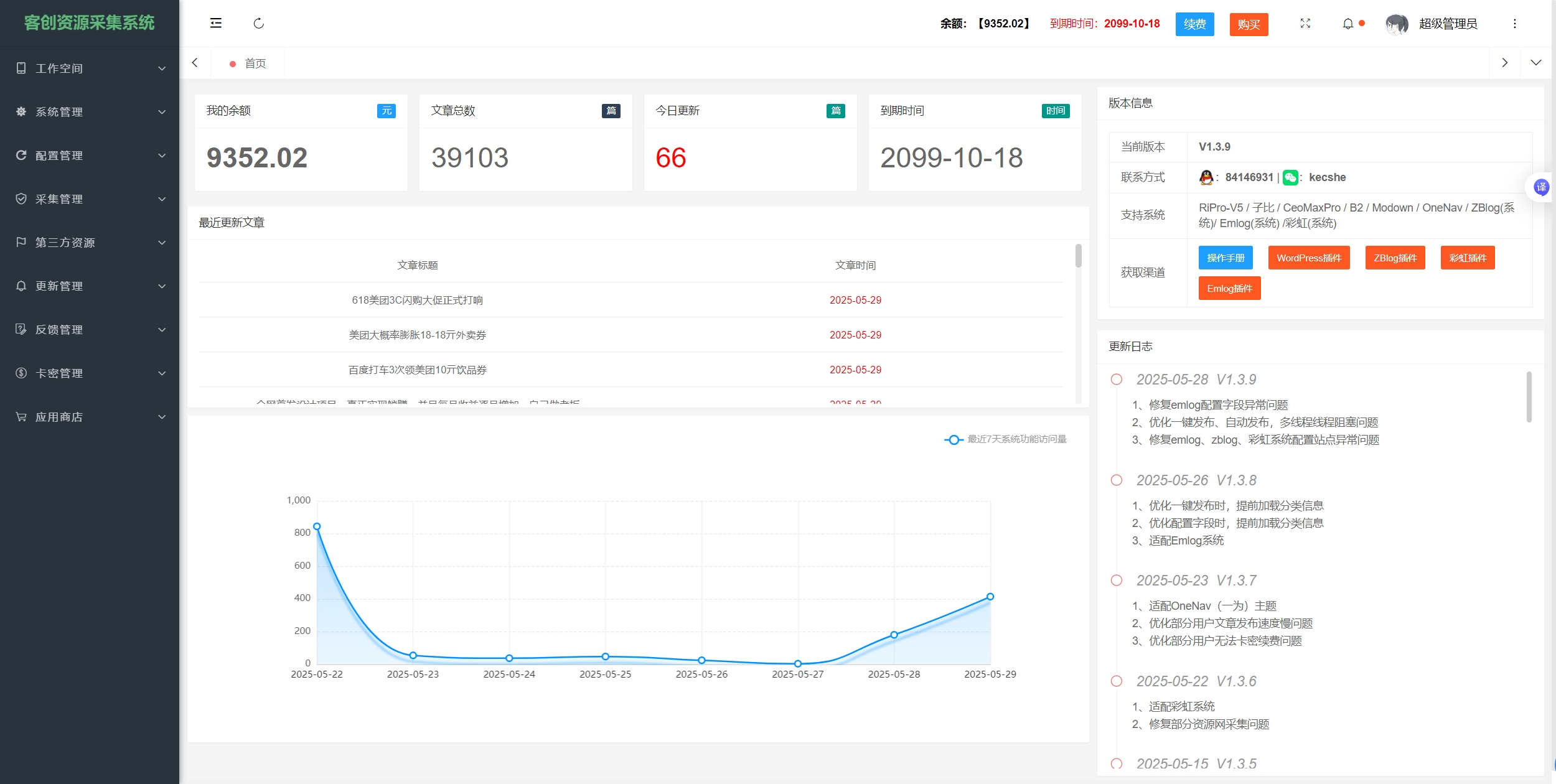Viewport: 1556px width, 784px height.
Task: Open notifications bell icon
Action: tap(1348, 24)
